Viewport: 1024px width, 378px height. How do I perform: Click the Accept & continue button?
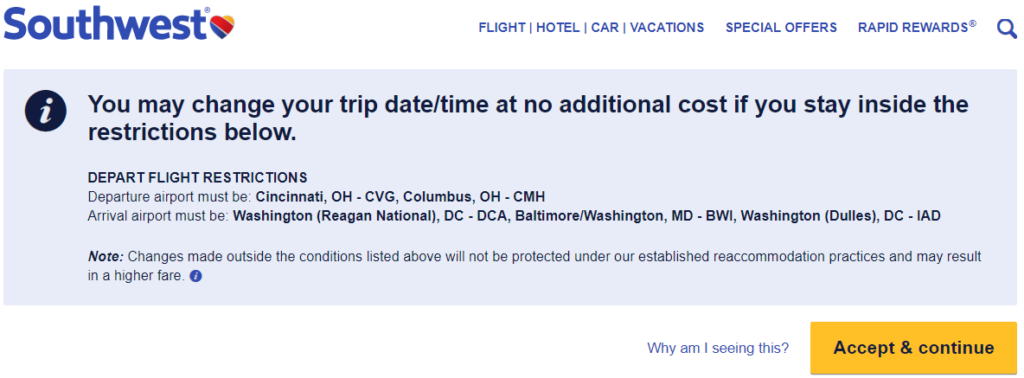[914, 347]
